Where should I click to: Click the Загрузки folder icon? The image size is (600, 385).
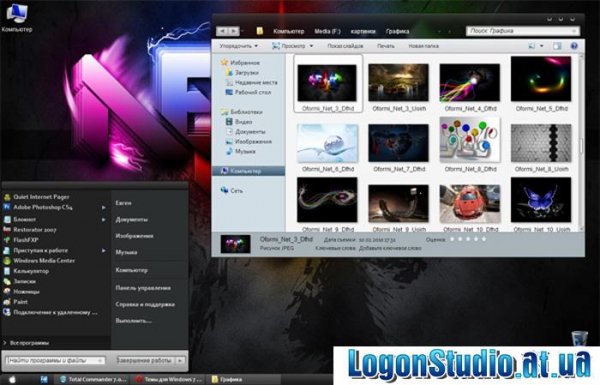(x=229, y=72)
